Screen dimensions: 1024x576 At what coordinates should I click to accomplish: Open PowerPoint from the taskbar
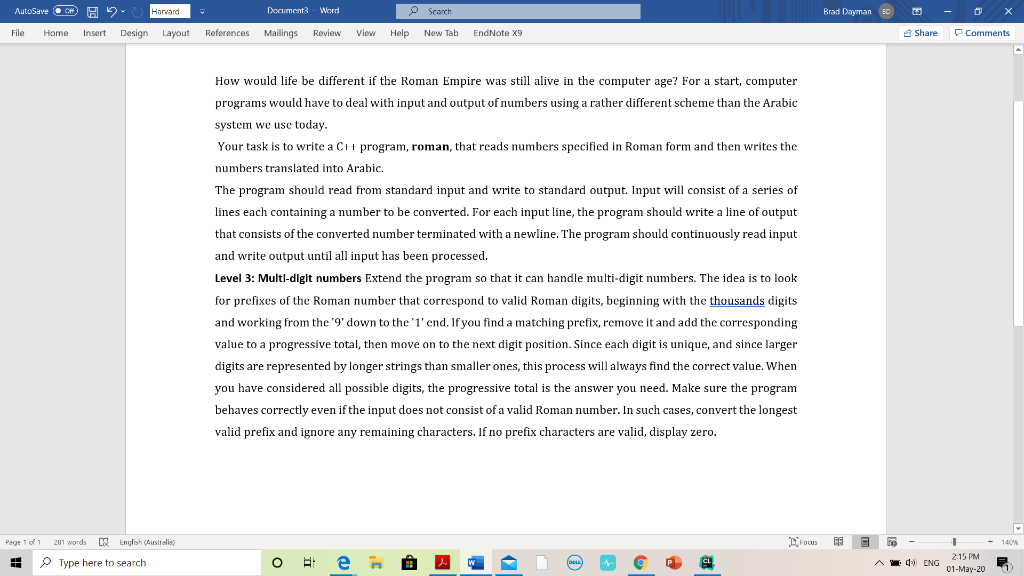(674, 562)
